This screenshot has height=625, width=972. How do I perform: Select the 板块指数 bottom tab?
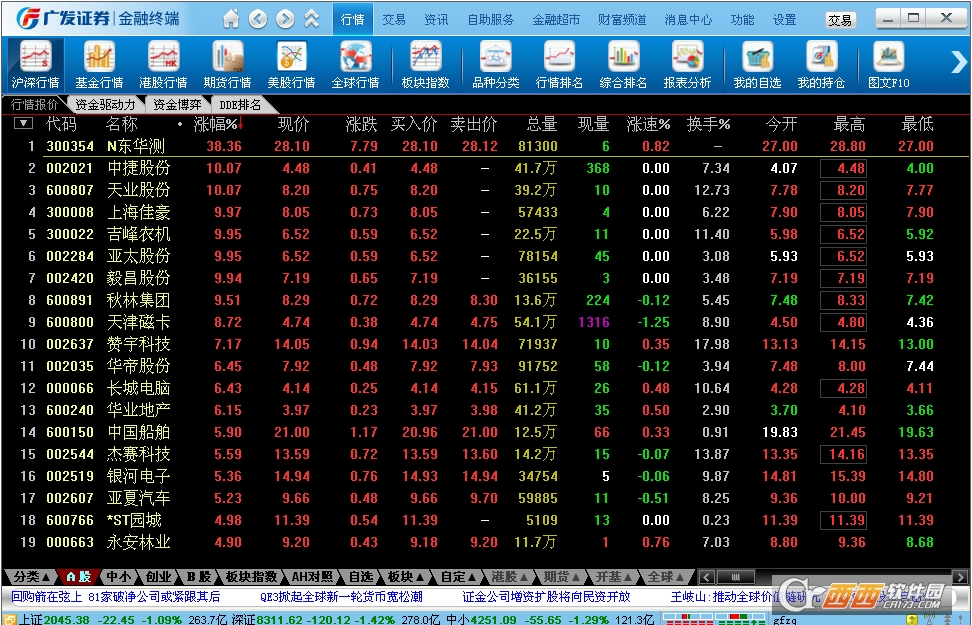coord(251,577)
